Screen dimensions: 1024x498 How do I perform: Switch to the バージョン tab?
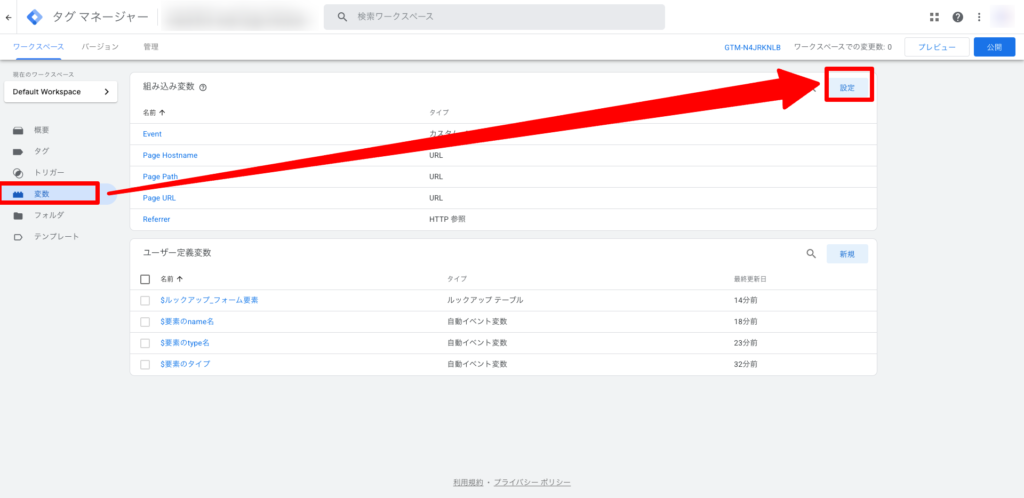100,47
